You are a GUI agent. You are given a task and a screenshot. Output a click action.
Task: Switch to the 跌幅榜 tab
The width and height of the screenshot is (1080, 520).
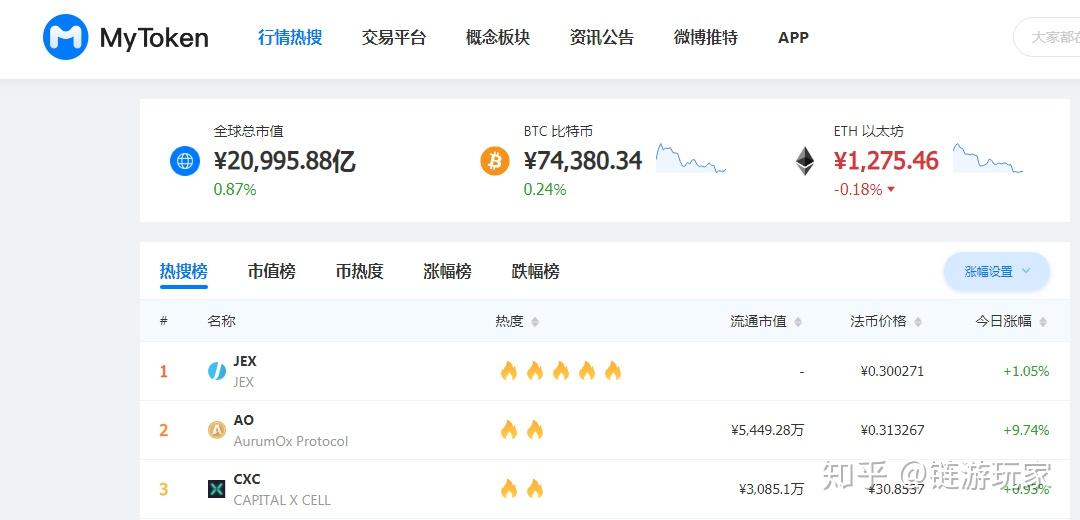pos(535,271)
